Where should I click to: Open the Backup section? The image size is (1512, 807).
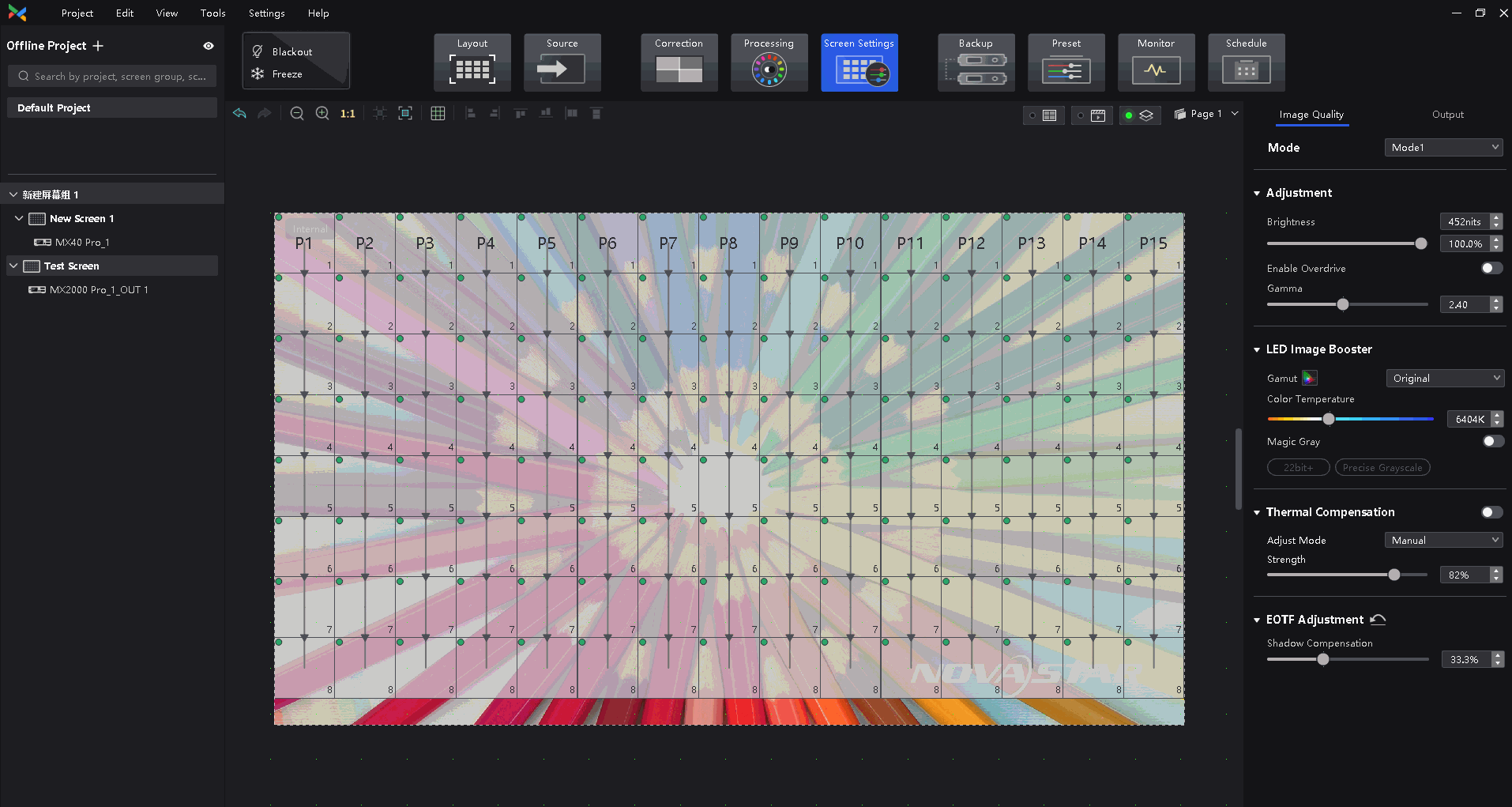click(x=976, y=62)
